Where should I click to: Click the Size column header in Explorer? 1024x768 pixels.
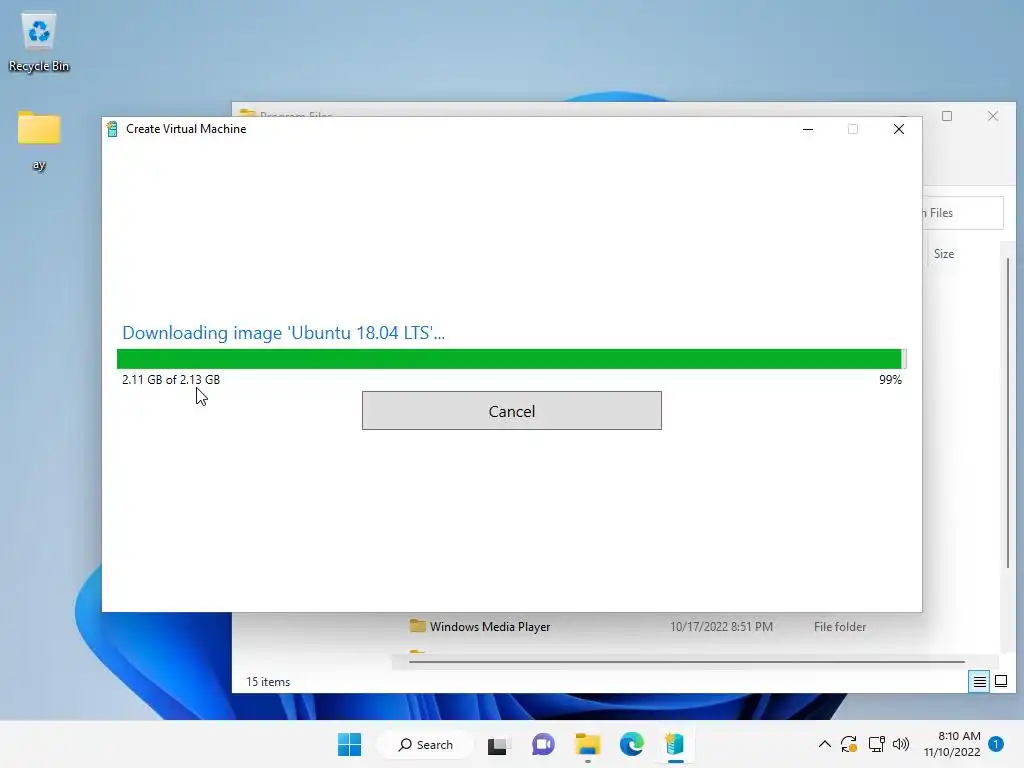(x=944, y=254)
